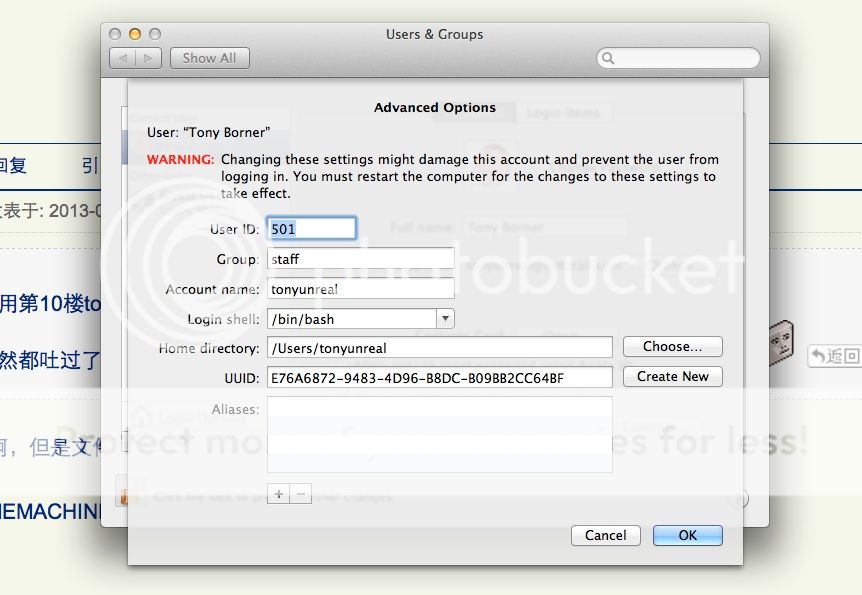This screenshot has width=862, height=595.
Task: Remove alias with the minus button
Action: (x=301, y=494)
